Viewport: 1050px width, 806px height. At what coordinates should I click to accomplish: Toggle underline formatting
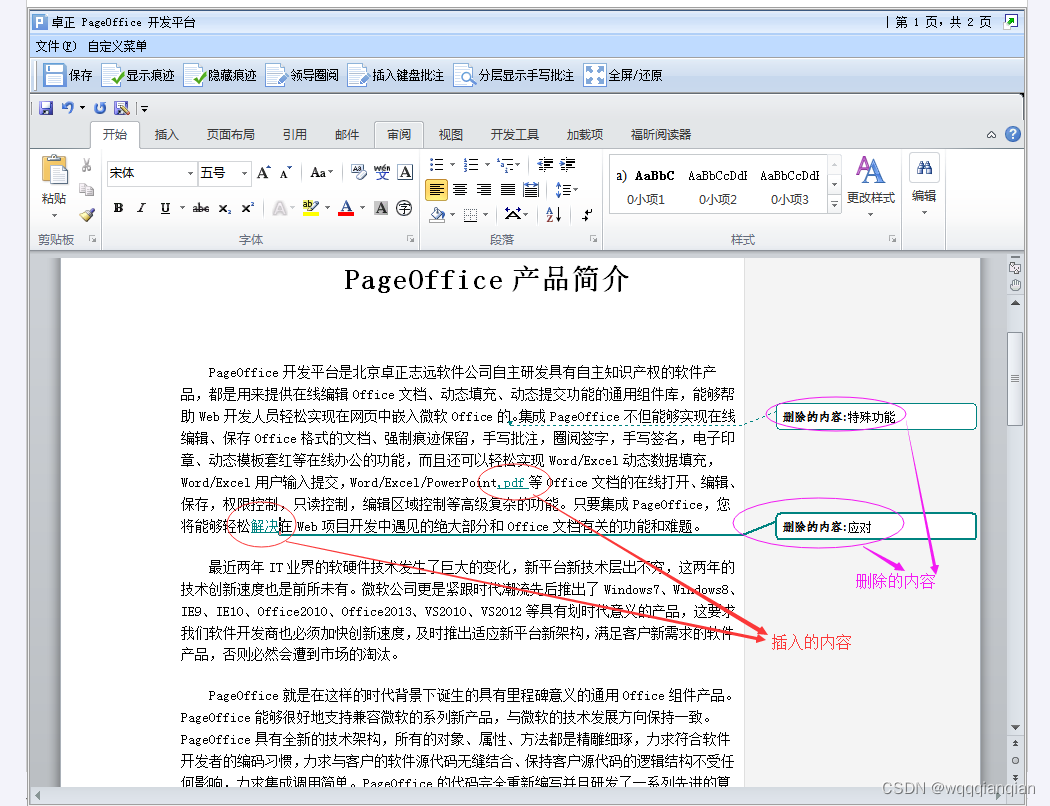[165, 208]
